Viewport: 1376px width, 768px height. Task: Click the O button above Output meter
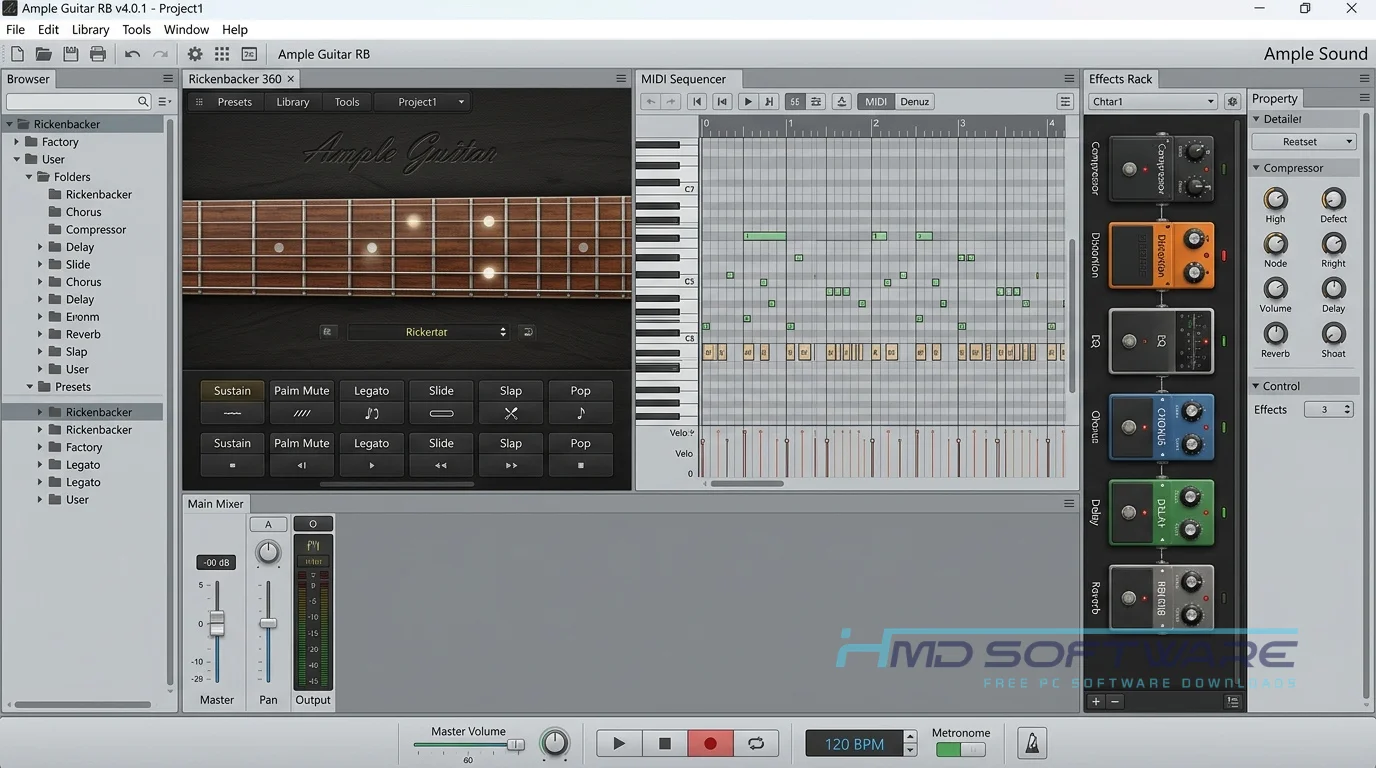pos(313,524)
